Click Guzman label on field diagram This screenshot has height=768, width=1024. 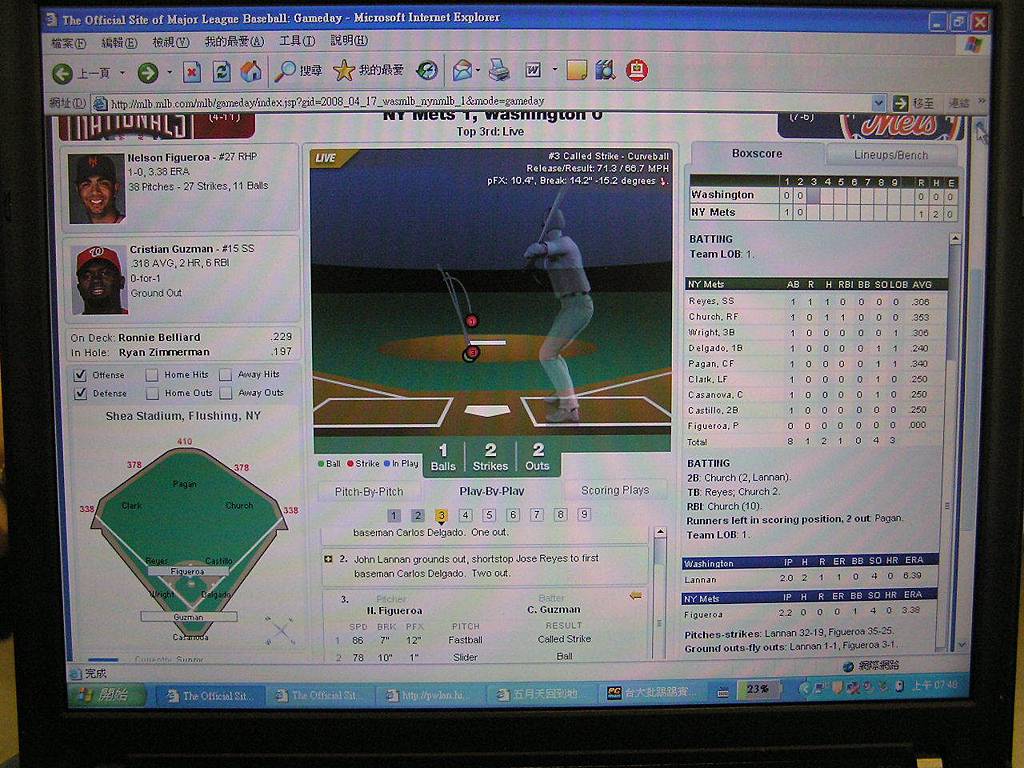click(189, 616)
